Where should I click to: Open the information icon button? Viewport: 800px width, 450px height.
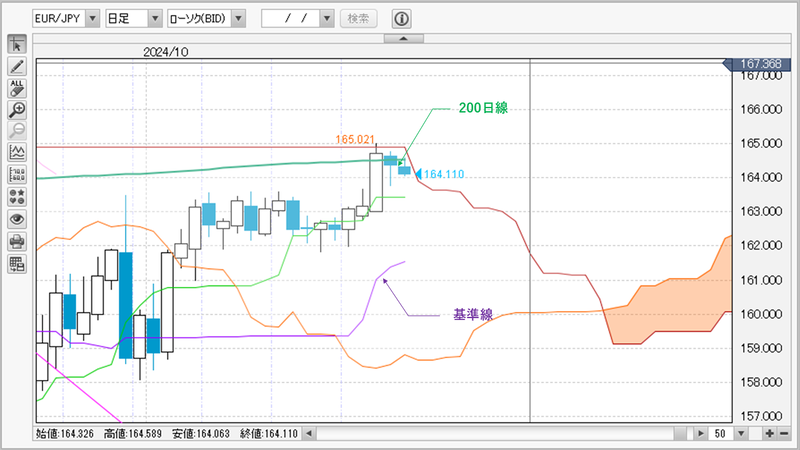tap(402, 19)
